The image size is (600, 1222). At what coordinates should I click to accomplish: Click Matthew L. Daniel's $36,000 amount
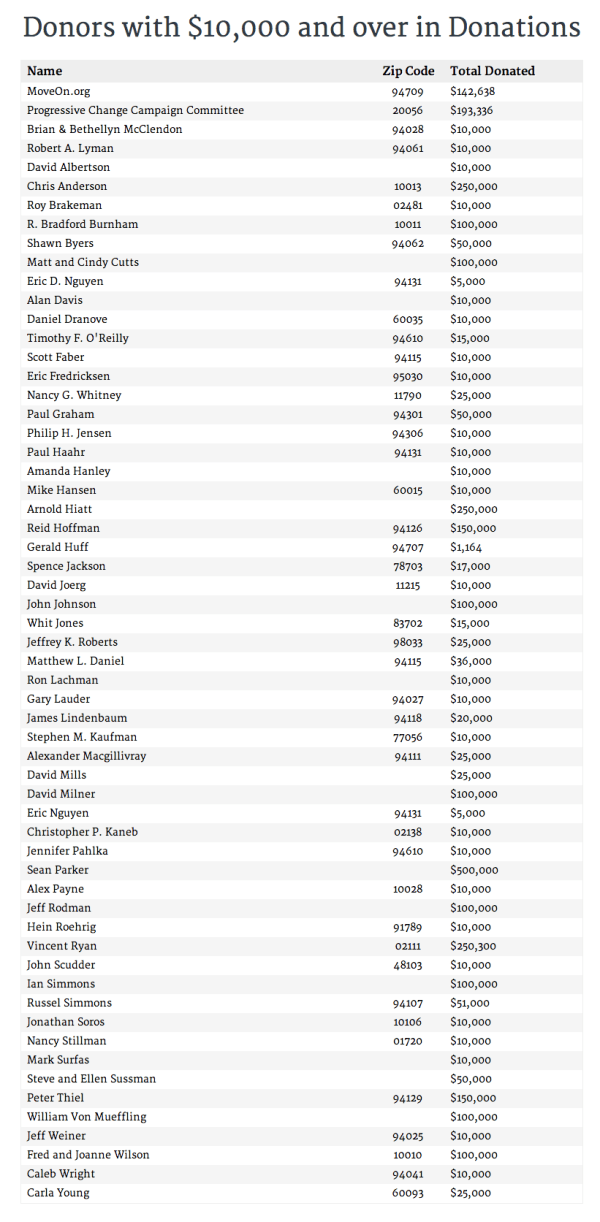471,661
